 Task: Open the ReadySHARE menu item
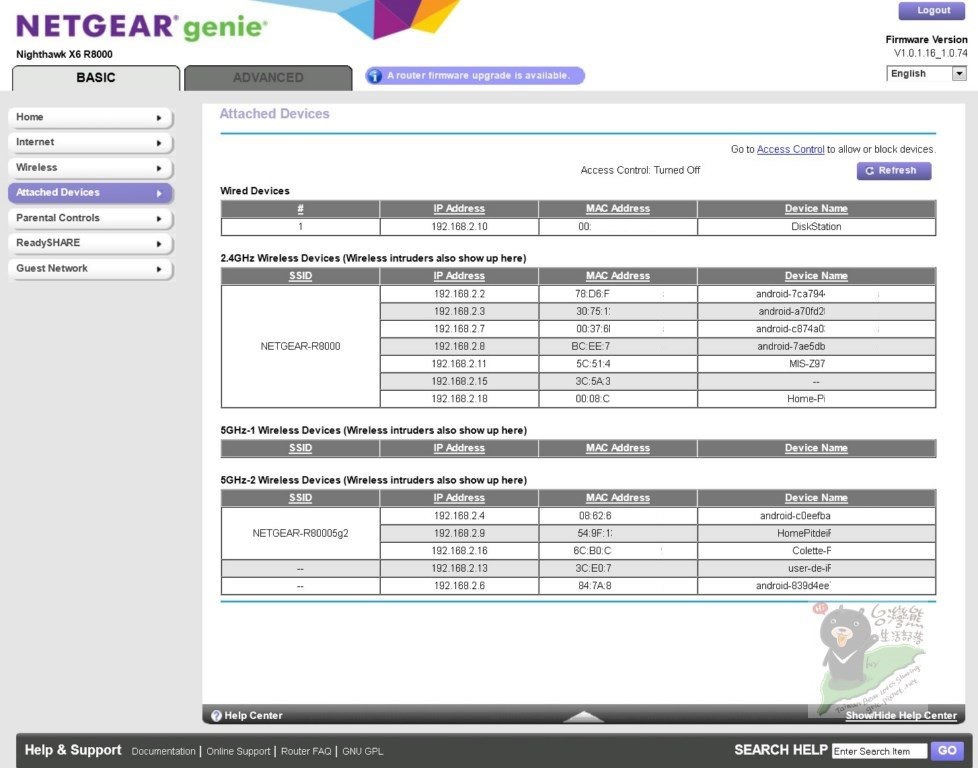click(90, 243)
